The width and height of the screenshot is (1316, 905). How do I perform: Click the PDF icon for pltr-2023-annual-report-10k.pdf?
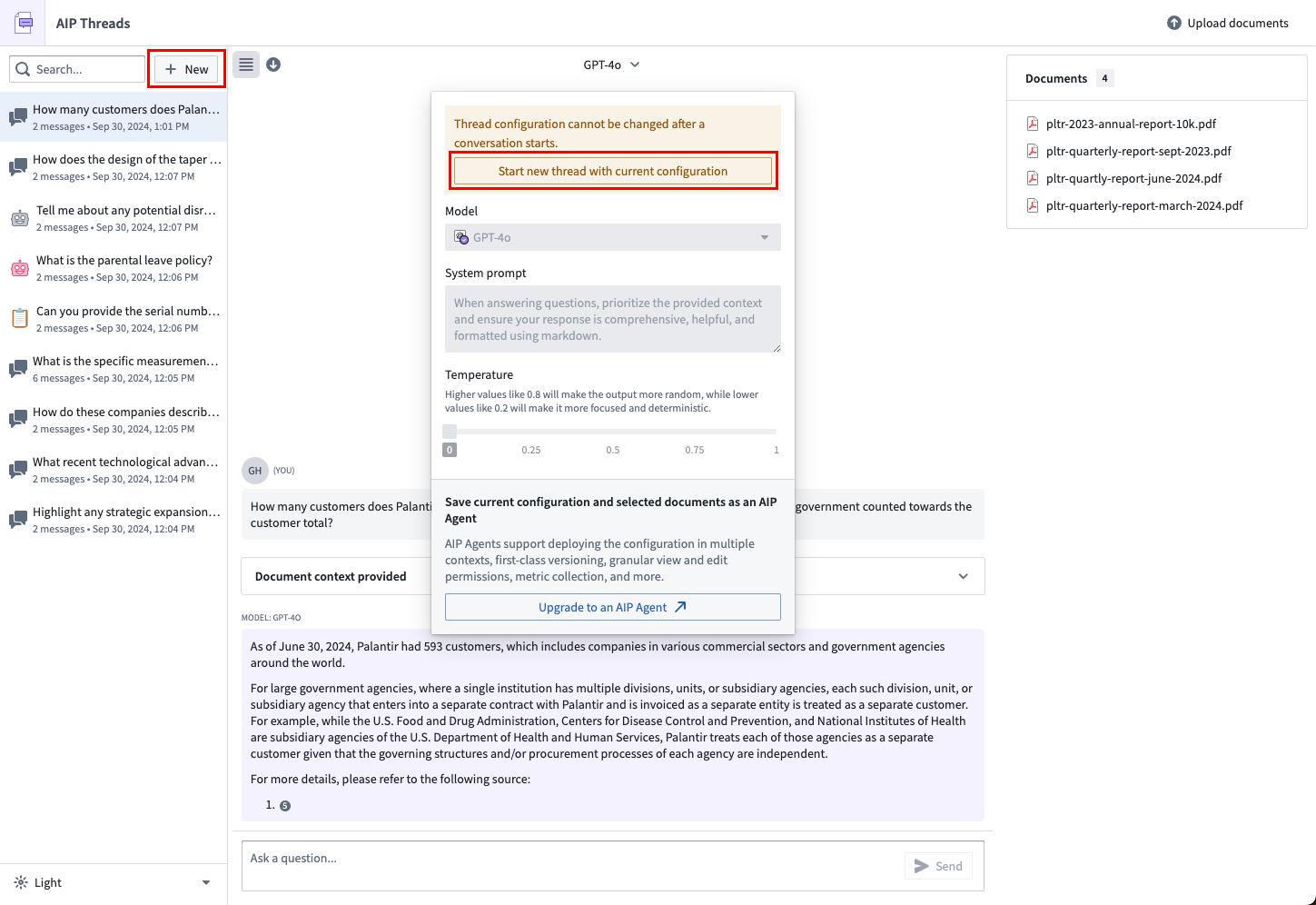1033,124
